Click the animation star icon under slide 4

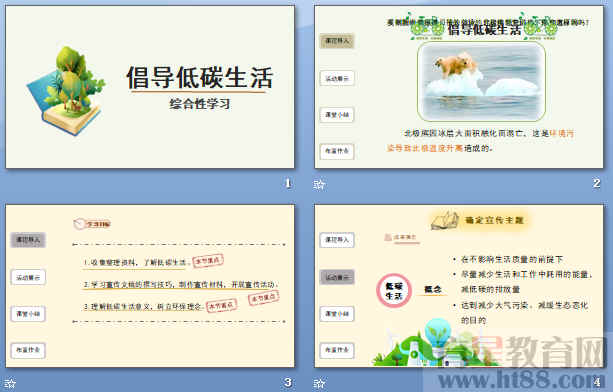click(319, 383)
